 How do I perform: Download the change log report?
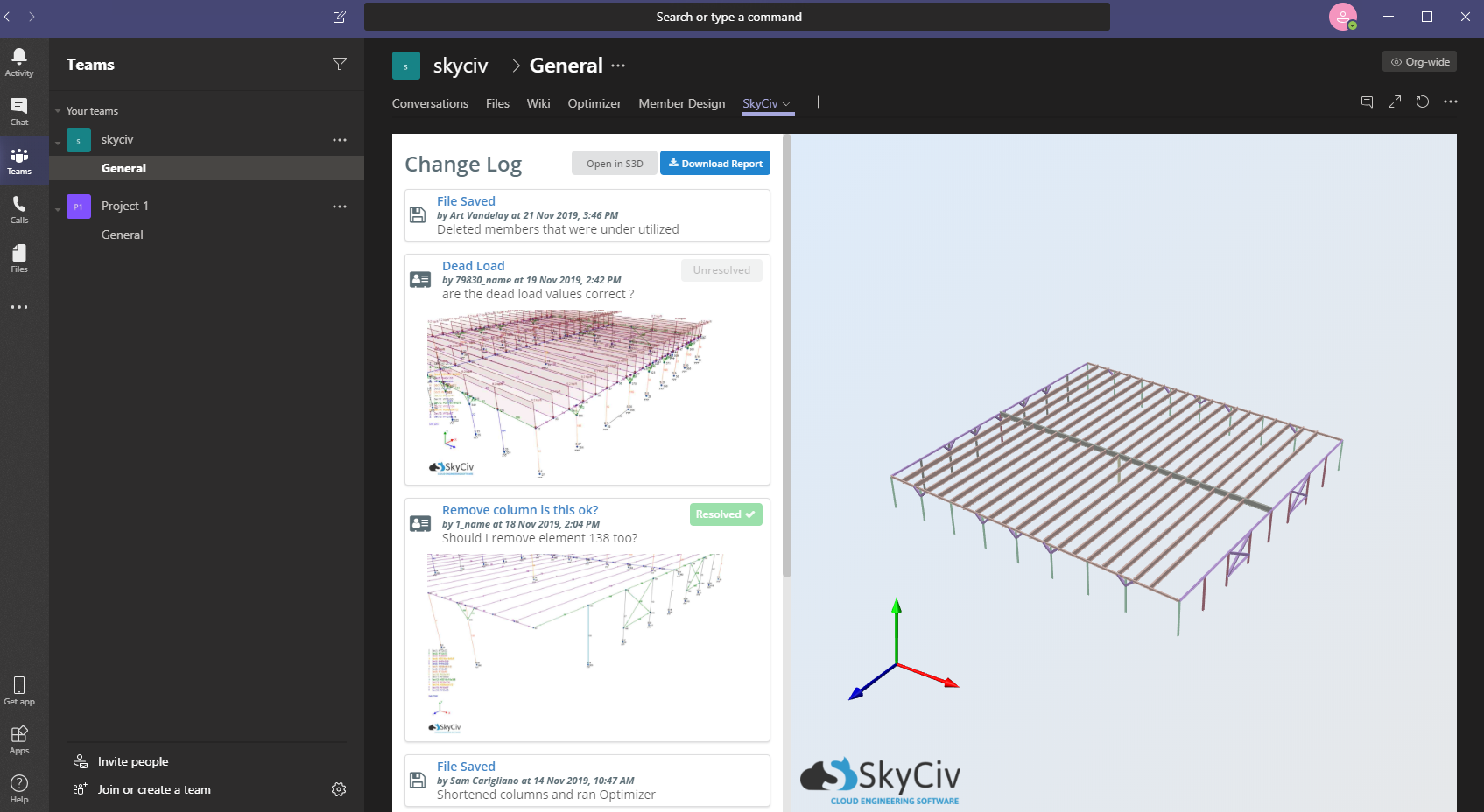pos(715,163)
